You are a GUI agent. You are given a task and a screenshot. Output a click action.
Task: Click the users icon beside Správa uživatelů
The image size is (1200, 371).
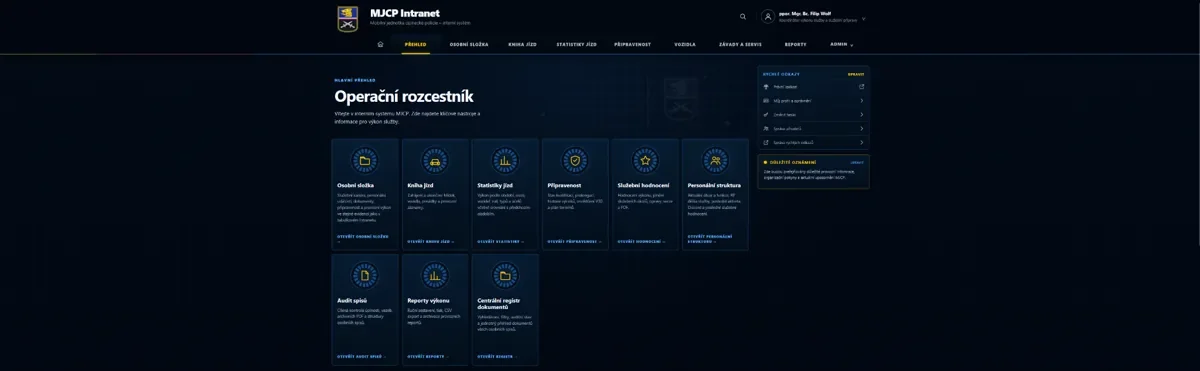(766, 128)
